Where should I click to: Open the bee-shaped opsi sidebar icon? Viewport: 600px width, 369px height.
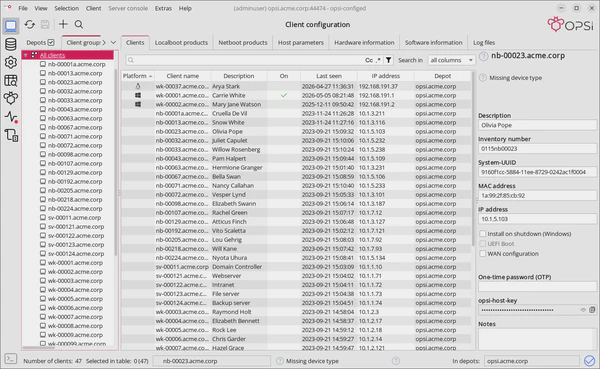pos(11,98)
